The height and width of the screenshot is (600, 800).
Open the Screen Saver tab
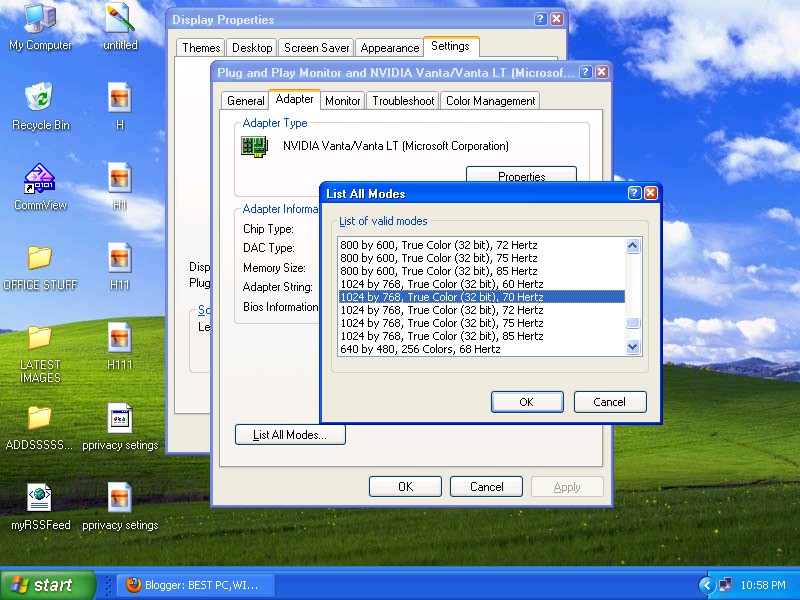(x=316, y=48)
